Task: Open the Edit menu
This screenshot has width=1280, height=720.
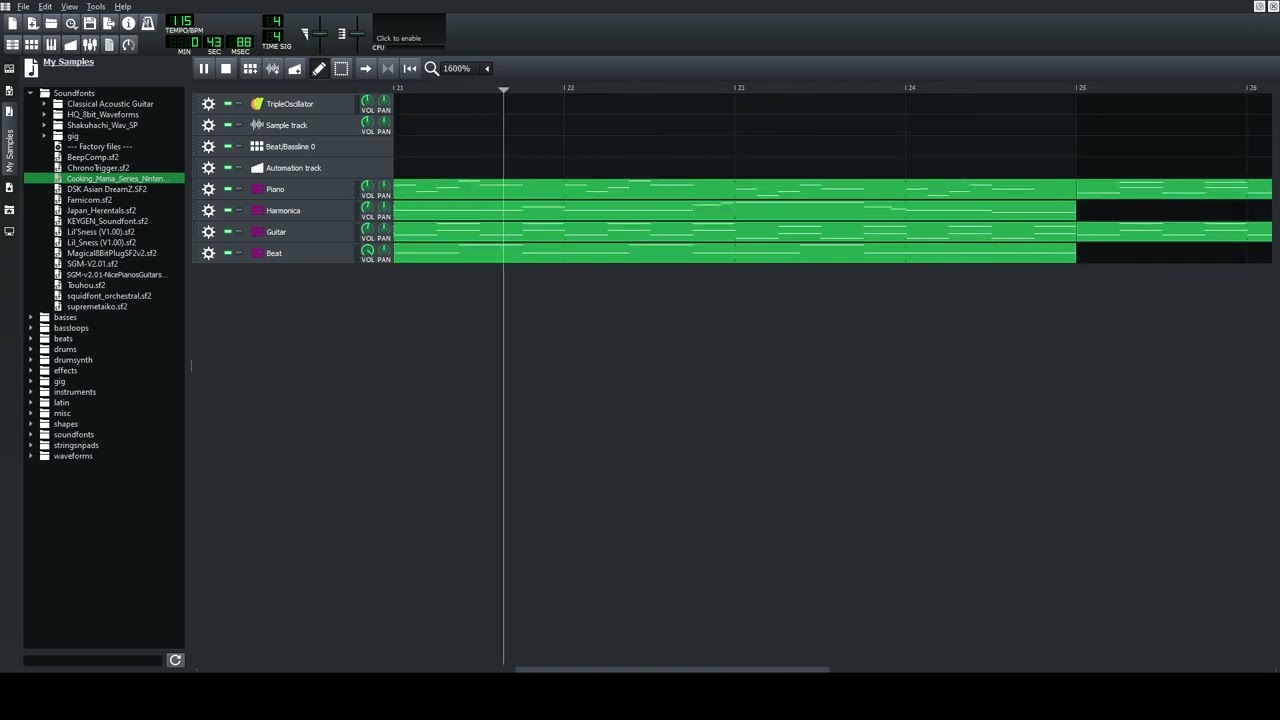Action: [x=45, y=7]
